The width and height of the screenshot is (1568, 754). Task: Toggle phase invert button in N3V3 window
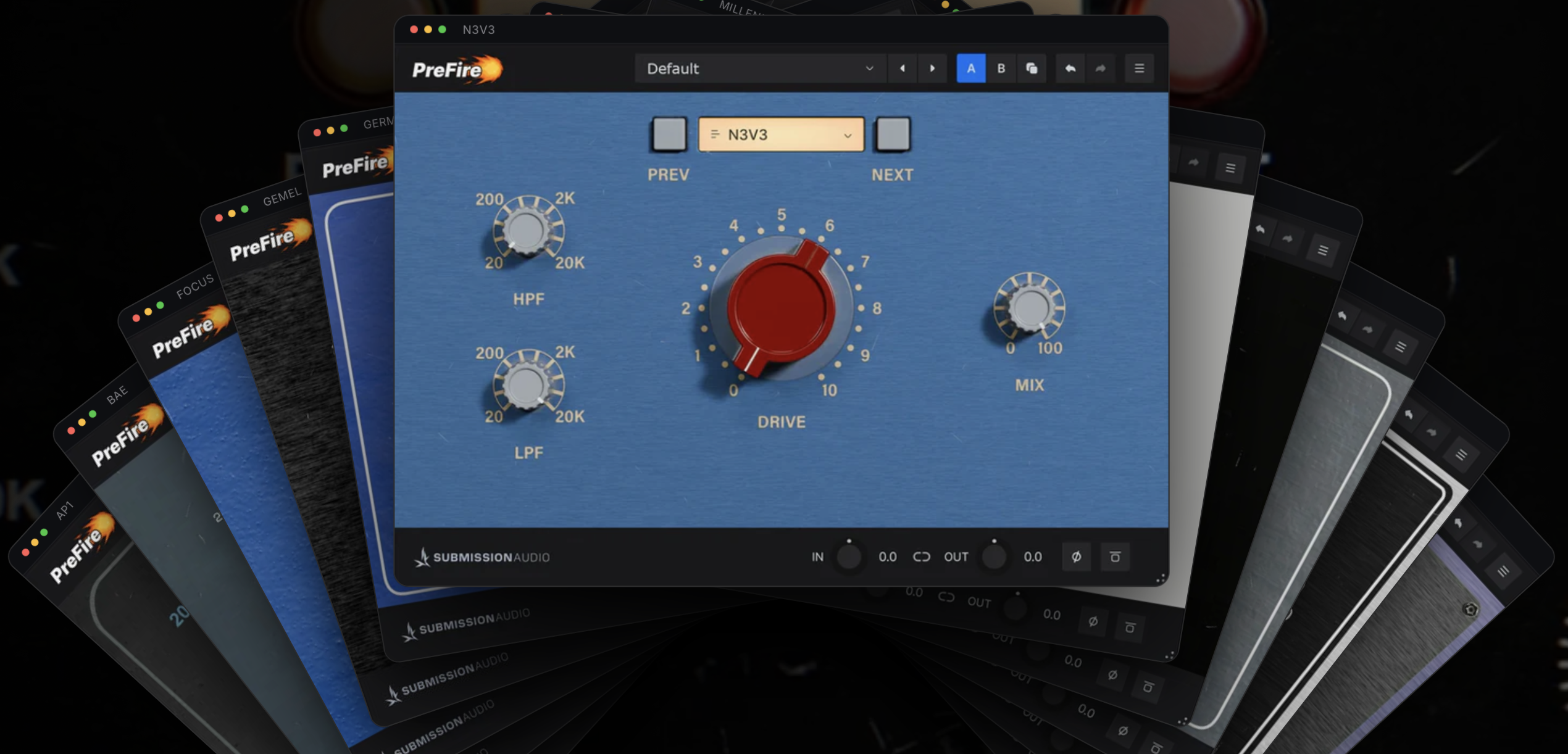point(1076,557)
